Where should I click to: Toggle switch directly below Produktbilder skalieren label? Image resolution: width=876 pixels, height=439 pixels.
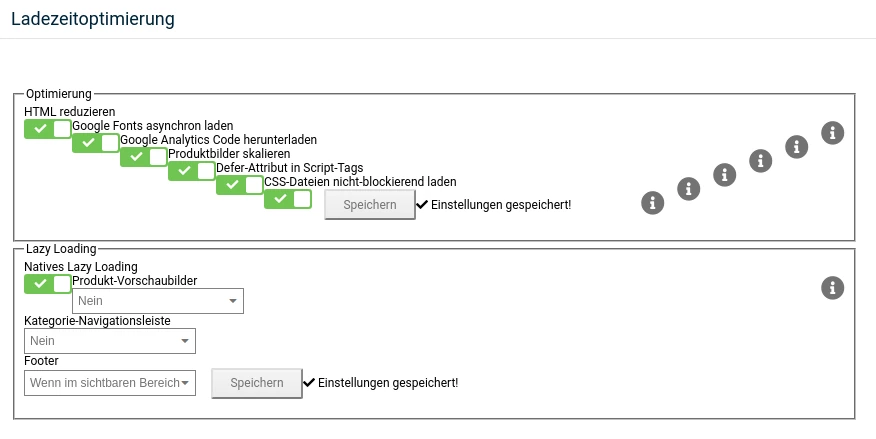(x=192, y=171)
